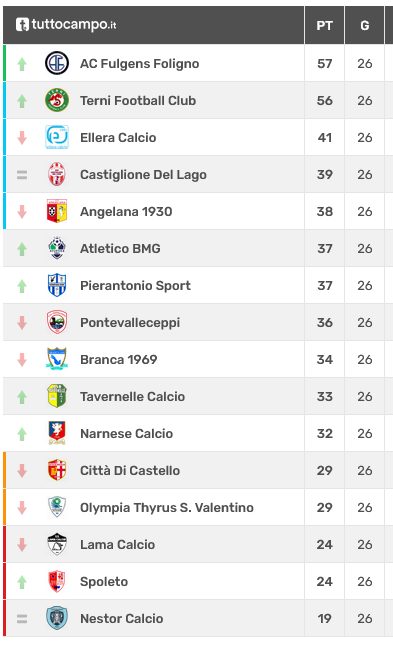
Task: Click Tavernelle Calcio's green up arrow
Action: pos(22,397)
